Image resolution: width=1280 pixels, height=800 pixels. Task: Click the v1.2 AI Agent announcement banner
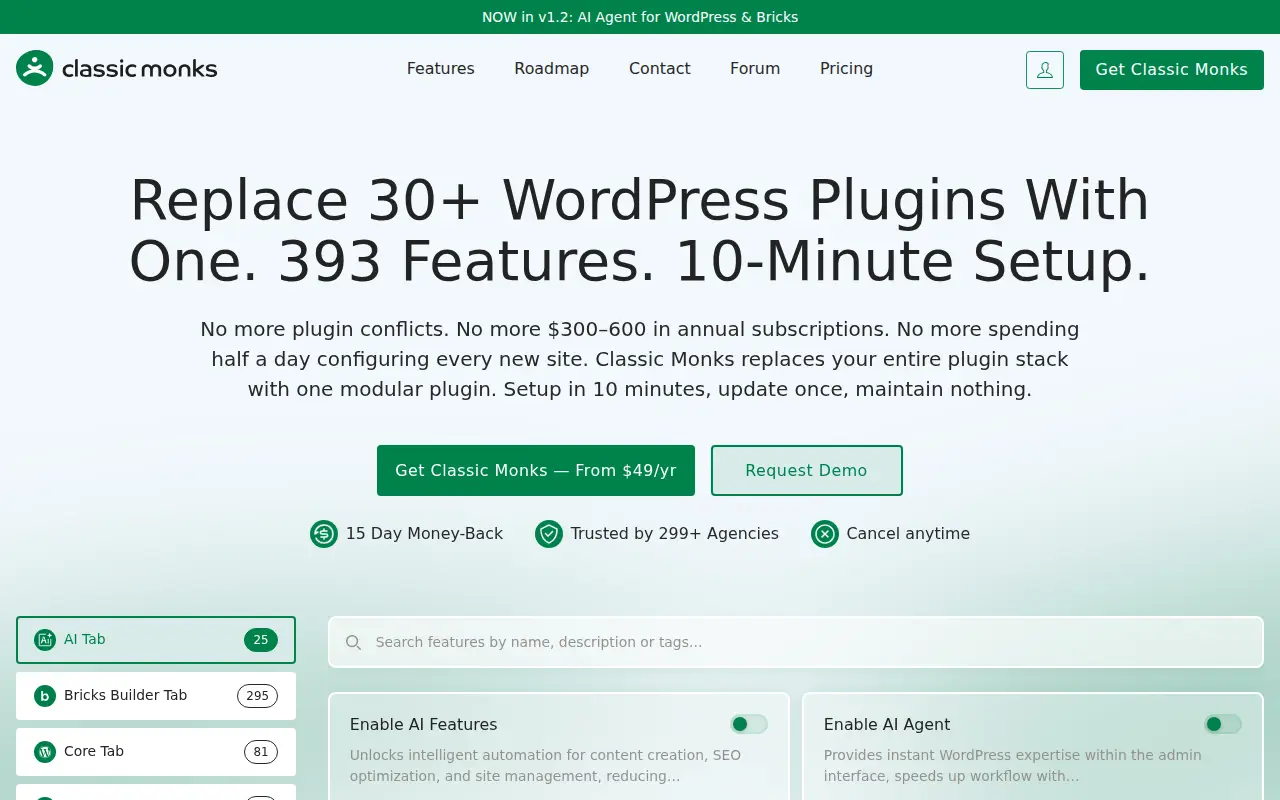pos(640,17)
